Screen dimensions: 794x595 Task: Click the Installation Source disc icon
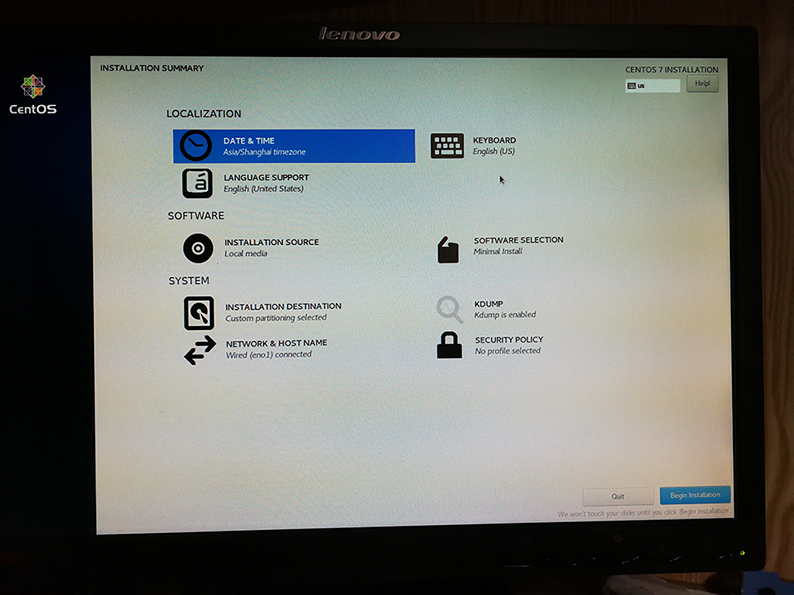pos(198,248)
